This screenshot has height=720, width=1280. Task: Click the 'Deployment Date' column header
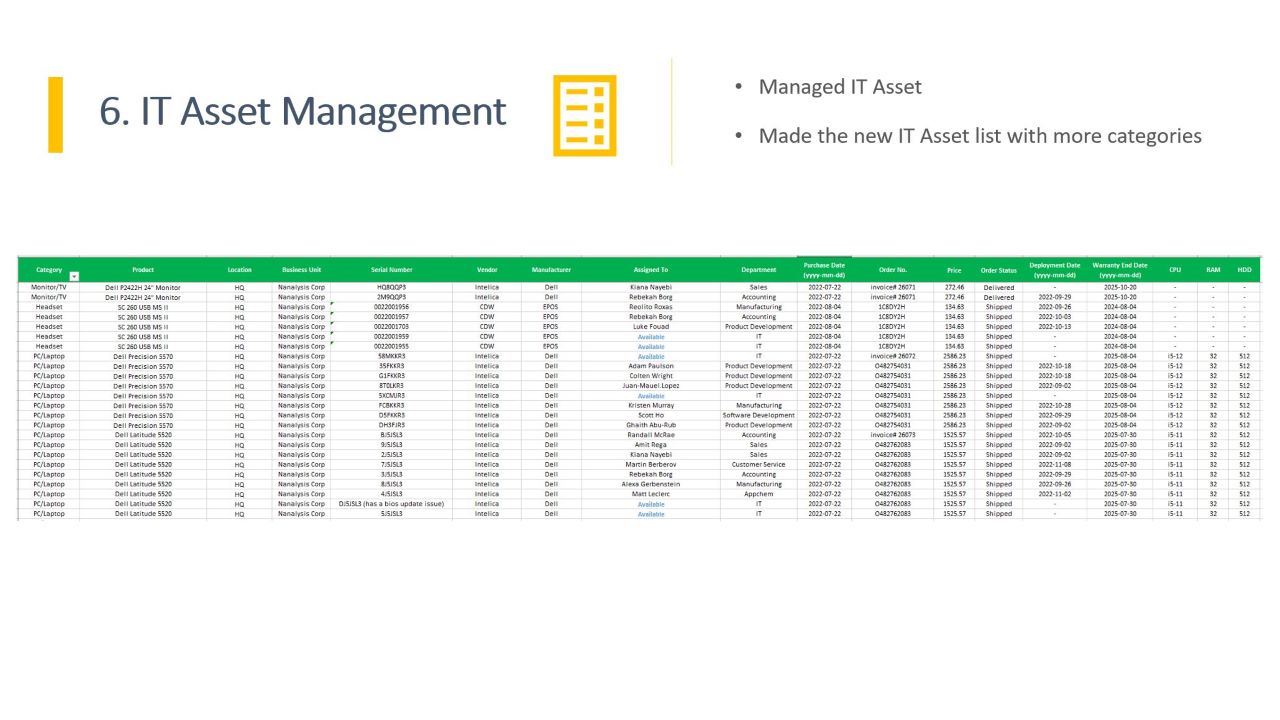point(1055,270)
